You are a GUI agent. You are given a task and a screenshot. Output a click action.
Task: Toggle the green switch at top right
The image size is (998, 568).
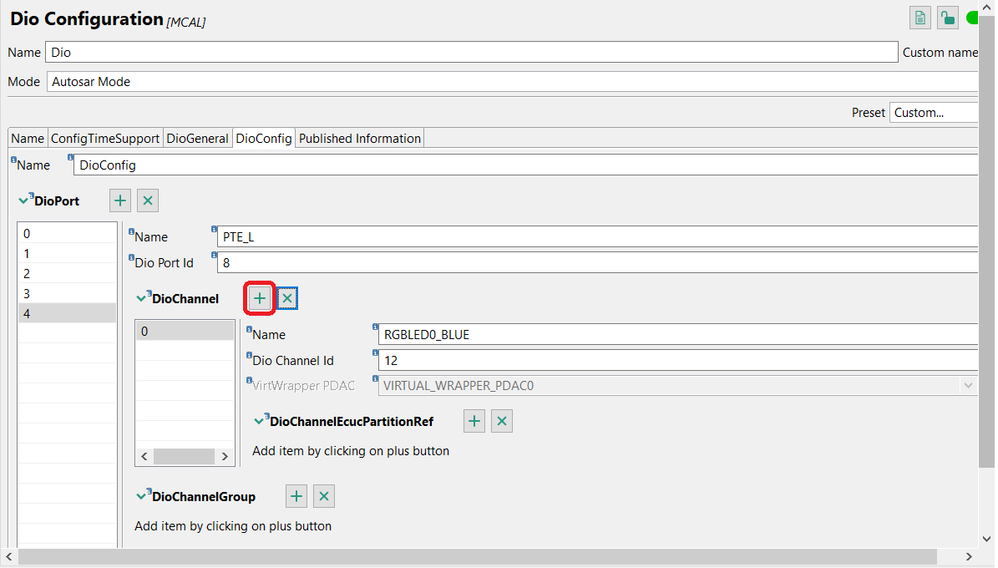(972, 18)
